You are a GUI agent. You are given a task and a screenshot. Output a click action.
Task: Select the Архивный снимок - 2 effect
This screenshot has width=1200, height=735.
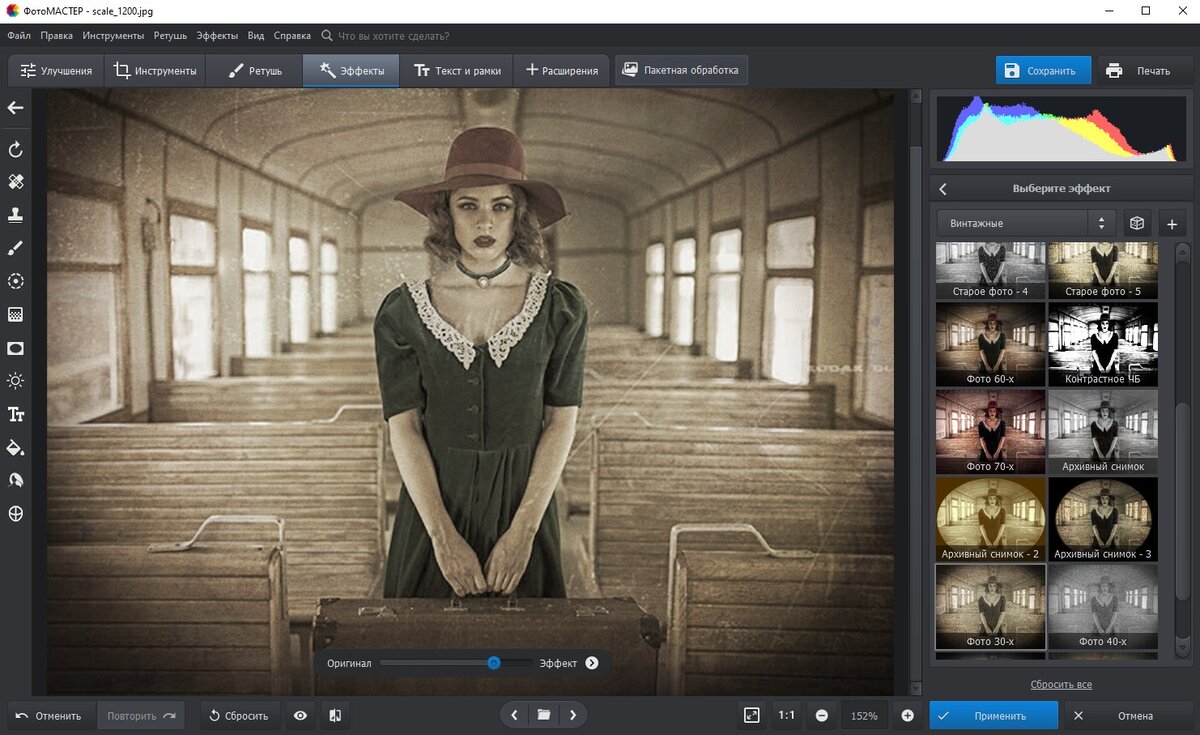pyautogui.click(x=991, y=519)
